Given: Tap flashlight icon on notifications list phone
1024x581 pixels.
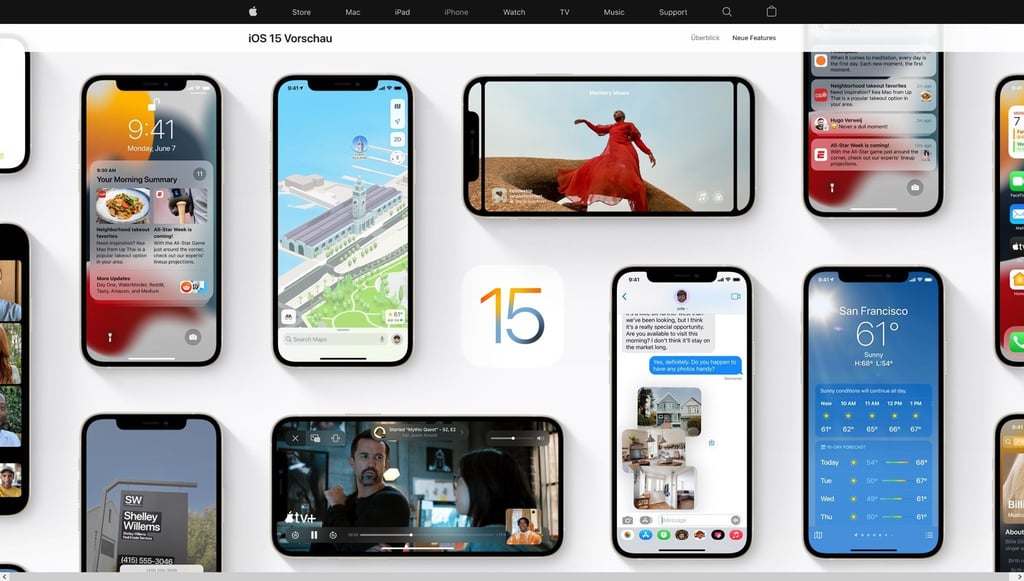Looking at the screenshot, I should [x=832, y=187].
